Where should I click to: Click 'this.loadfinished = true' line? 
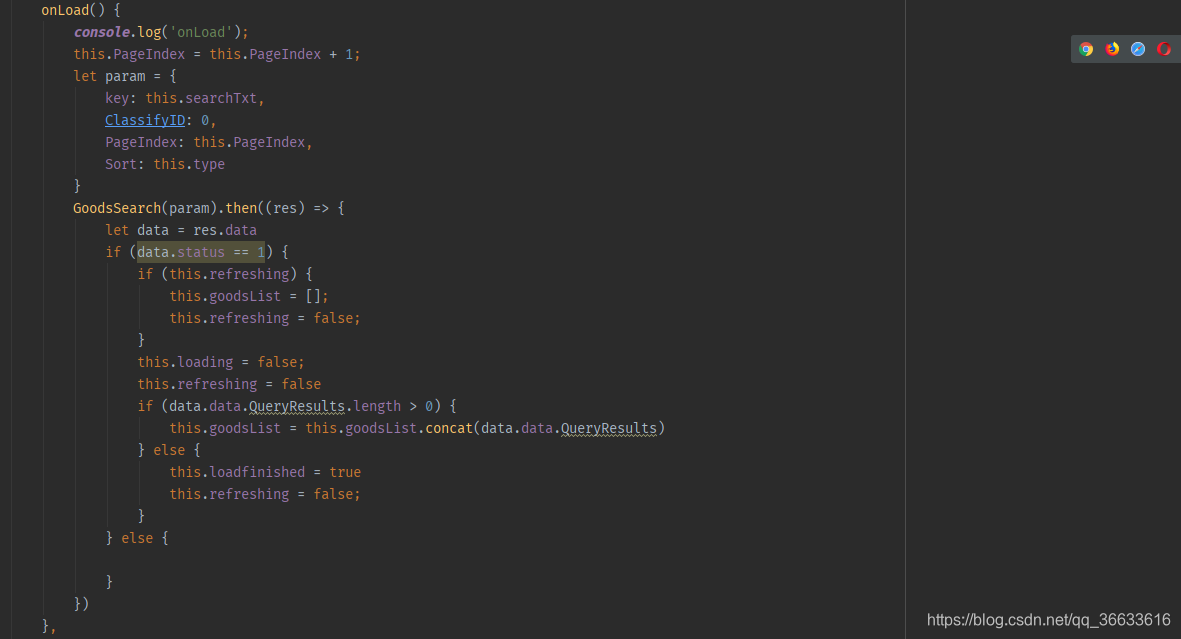click(265, 472)
